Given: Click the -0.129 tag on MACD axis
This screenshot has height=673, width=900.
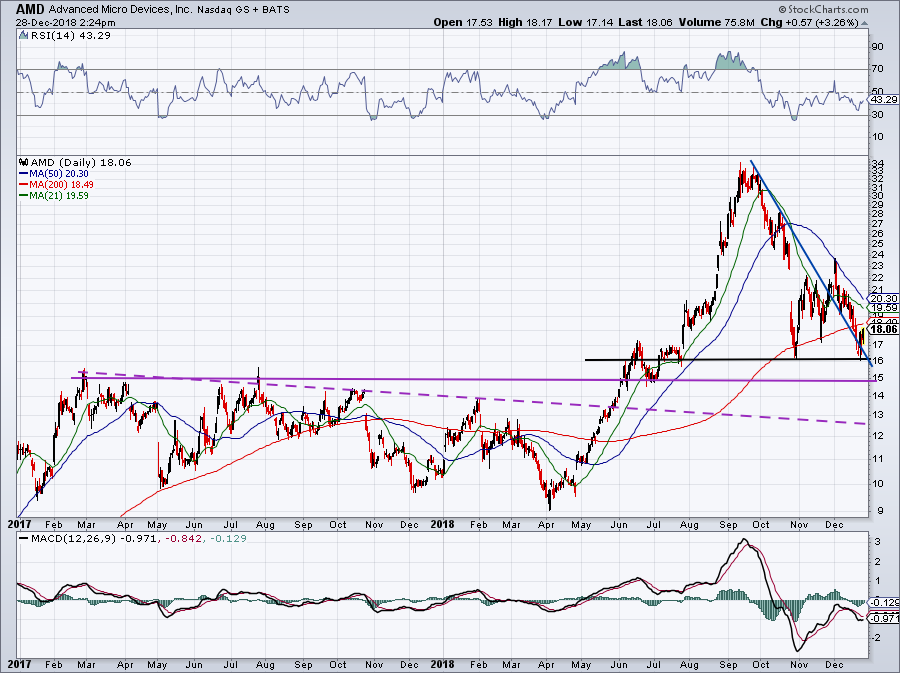Looking at the screenshot, I should click(x=884, y=603).
